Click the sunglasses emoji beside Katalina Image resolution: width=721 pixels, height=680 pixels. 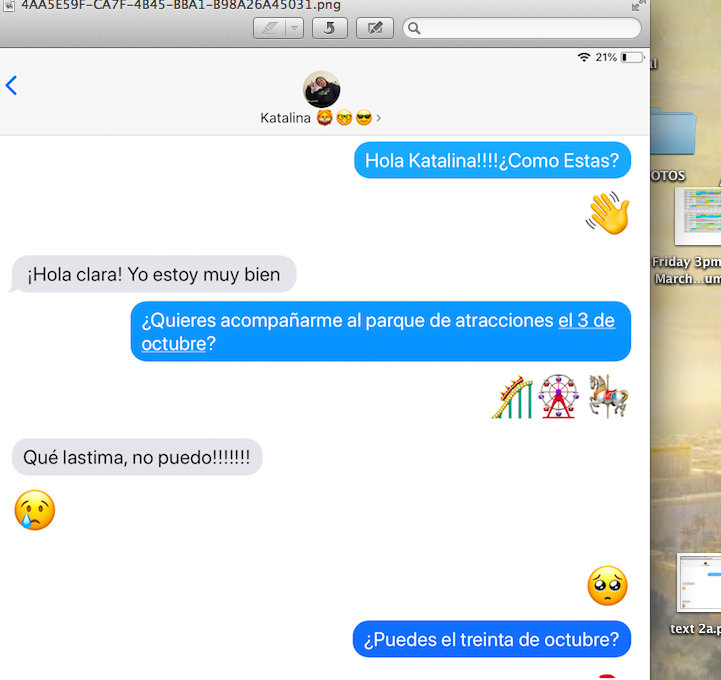coord(364,118)
